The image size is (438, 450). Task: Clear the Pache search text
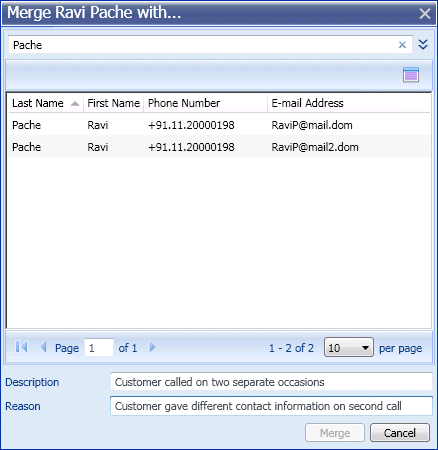[402, 45]
